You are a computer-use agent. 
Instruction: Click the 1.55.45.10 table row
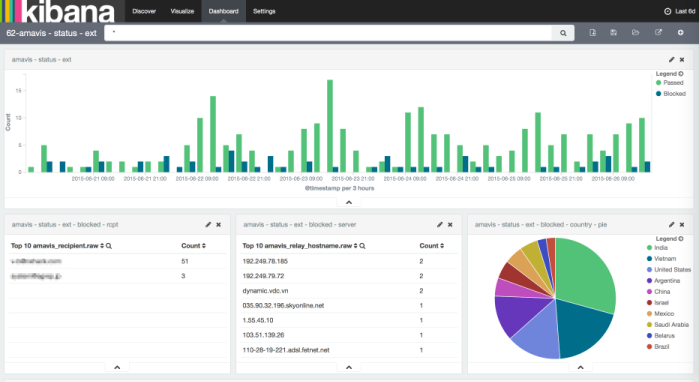pos(349,320)
